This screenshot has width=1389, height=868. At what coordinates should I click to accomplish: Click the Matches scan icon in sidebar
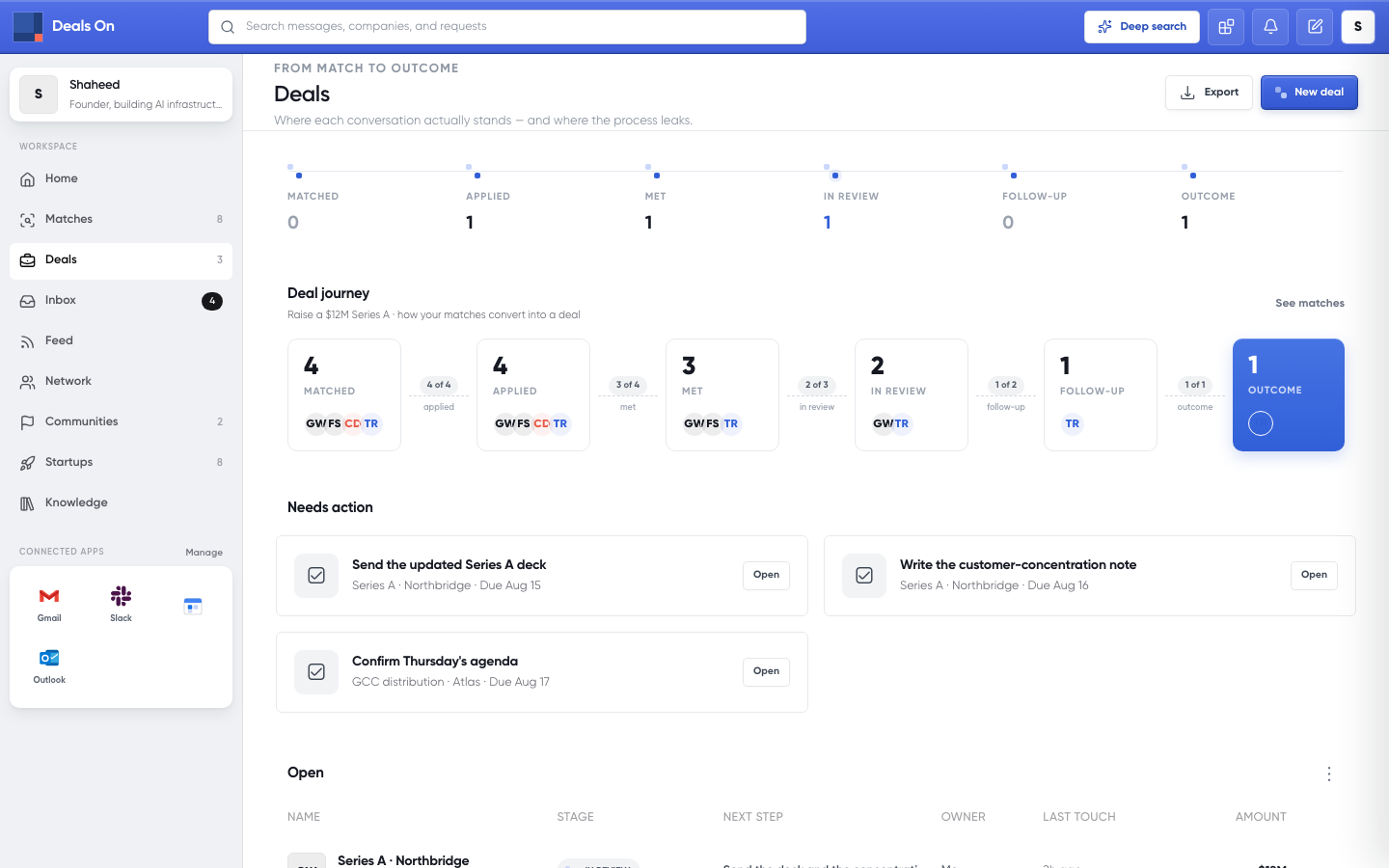(28, 220)
